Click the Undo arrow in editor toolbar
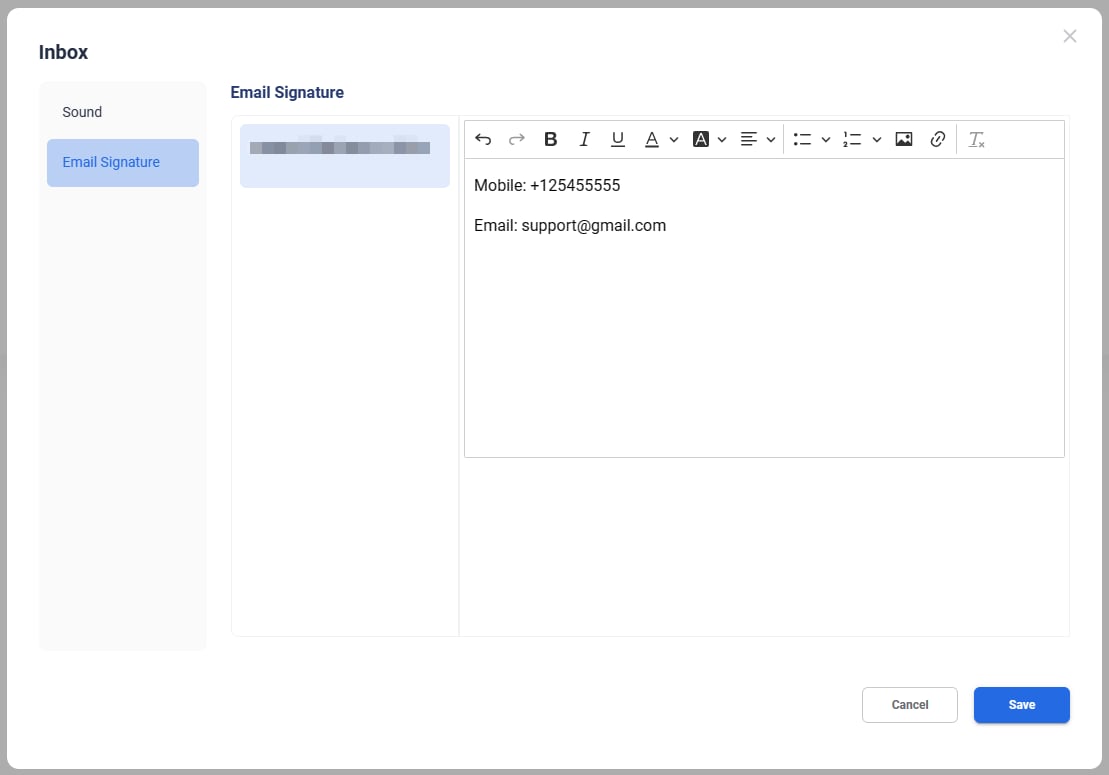This screenshot has width=1109, height=775. click(x=483, y=140)
